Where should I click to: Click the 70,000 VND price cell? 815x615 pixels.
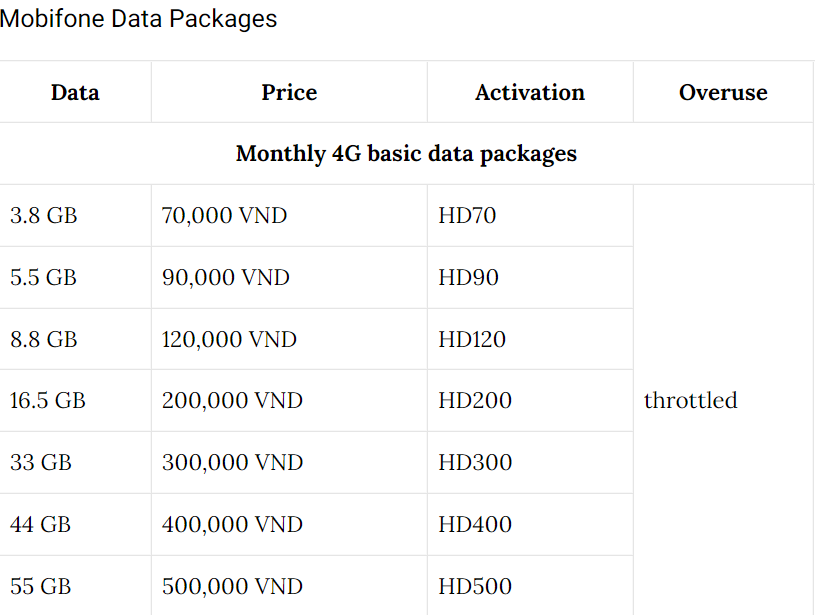click(224, 215)
